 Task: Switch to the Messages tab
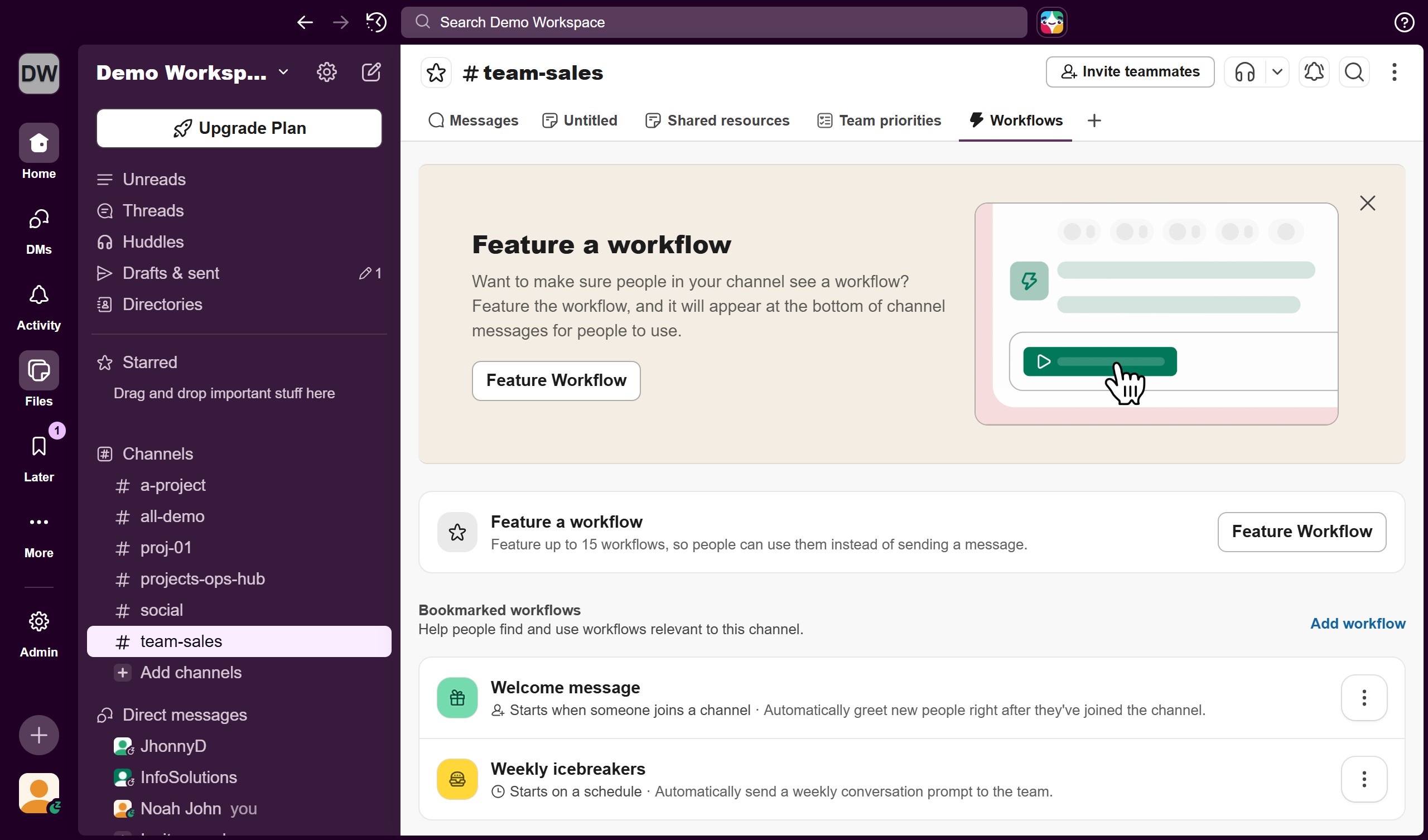pyautogui.click(x=473, y=120)
